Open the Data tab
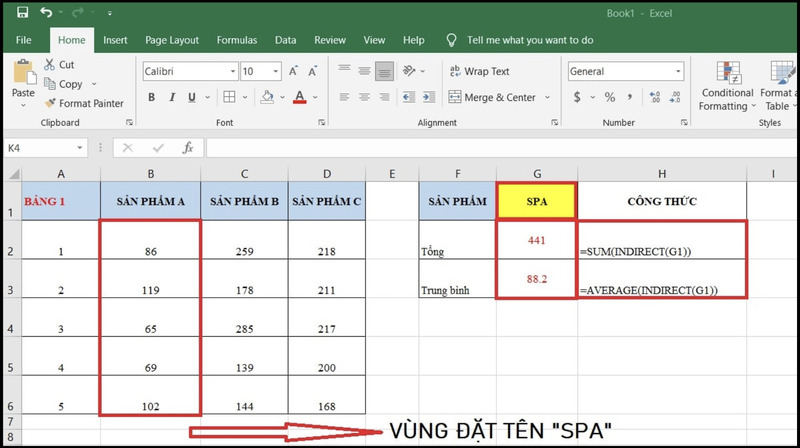Screen dimensions: 800x448 (285, 40)
